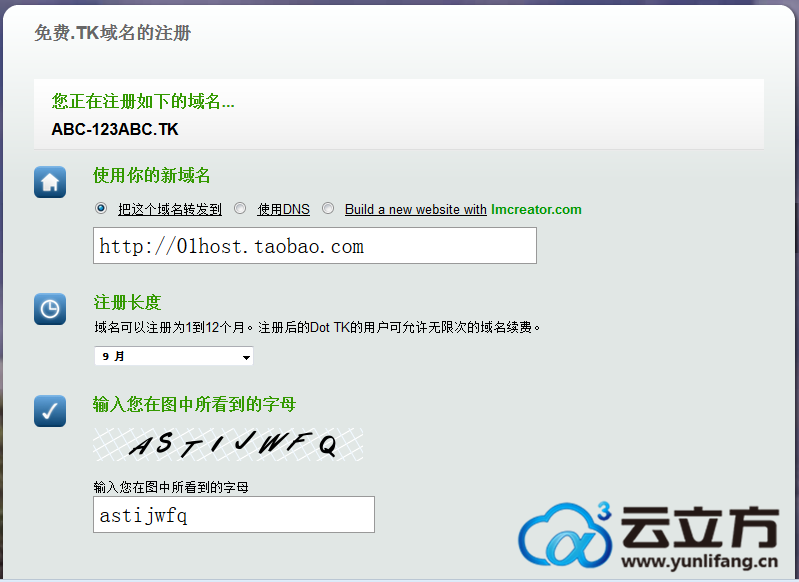Open the Imcreator.com link
This screenshot has width=799, height=582.
536,210
